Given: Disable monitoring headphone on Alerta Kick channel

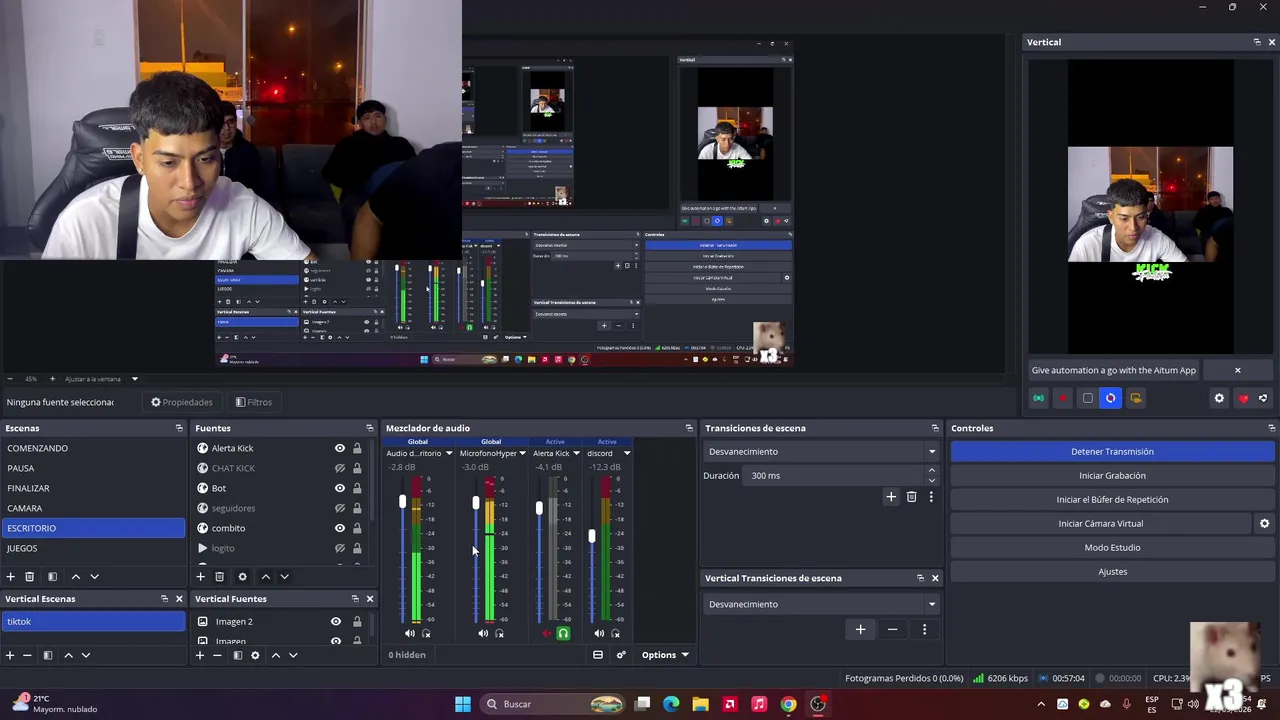Looking at the screenshot, I should pyautogui.click(x=563, y=633).
